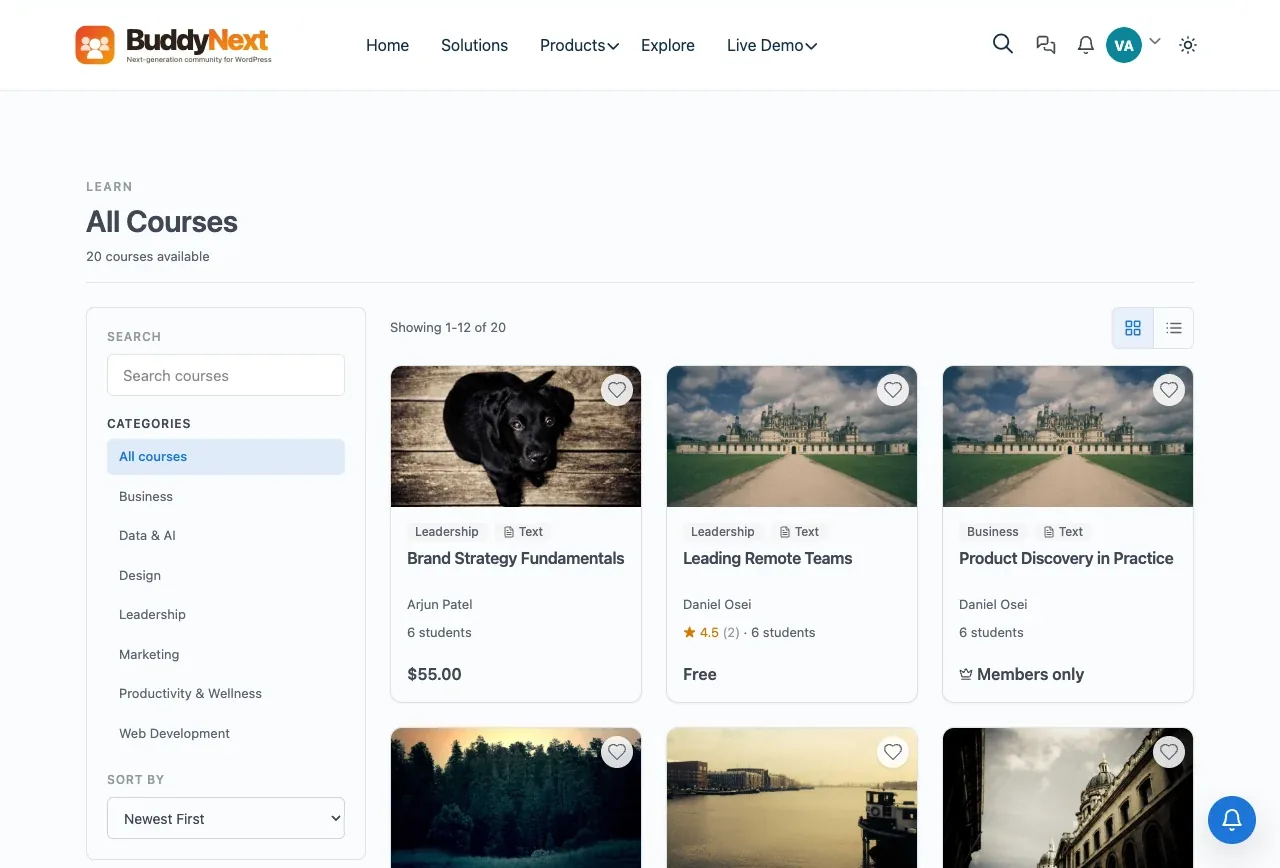This screenshot has height=868, width=1280.
Task: Select the All courses category
Action: coord(226,457)
